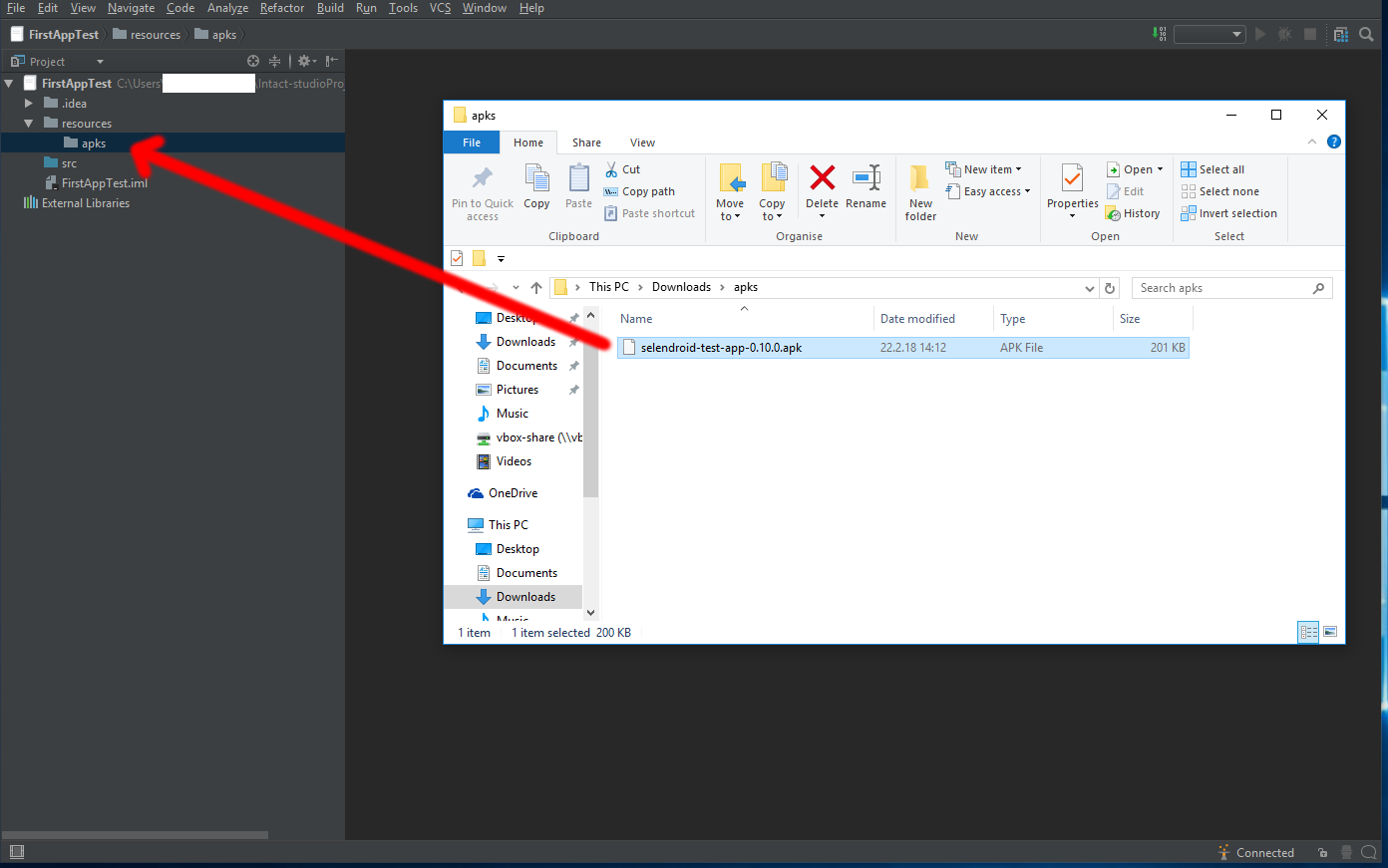1388x868 pixels.
Task: Open the Navigate menu
Action: [132, 8]
